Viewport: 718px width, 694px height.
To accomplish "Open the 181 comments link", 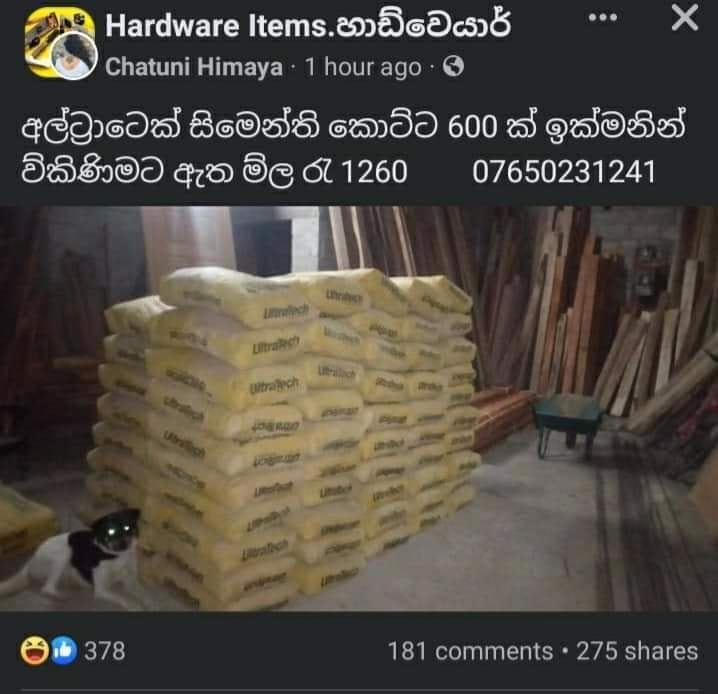I will point(470,651).
